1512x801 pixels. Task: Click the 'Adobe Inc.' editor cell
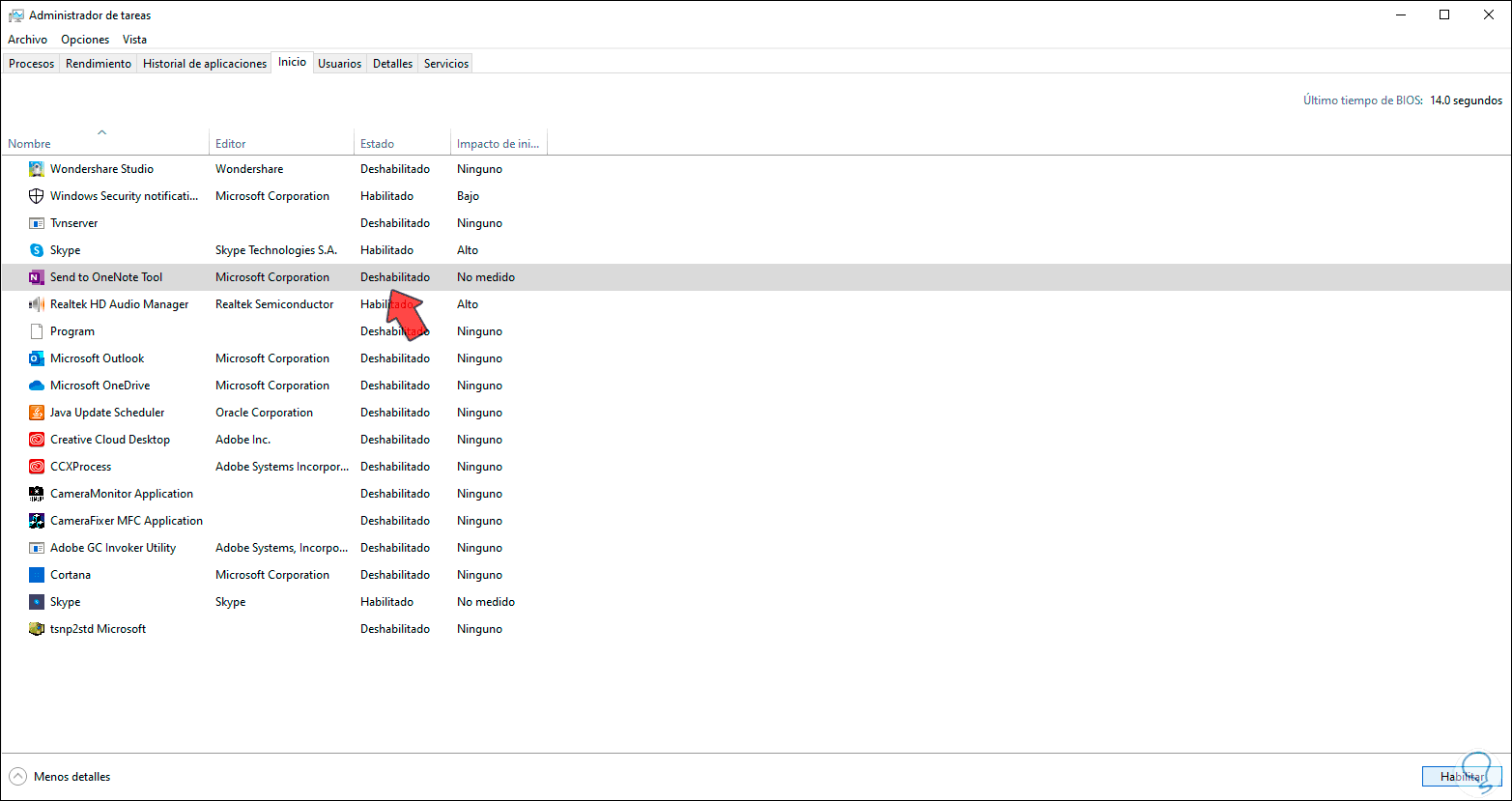(x=243, y=440)
